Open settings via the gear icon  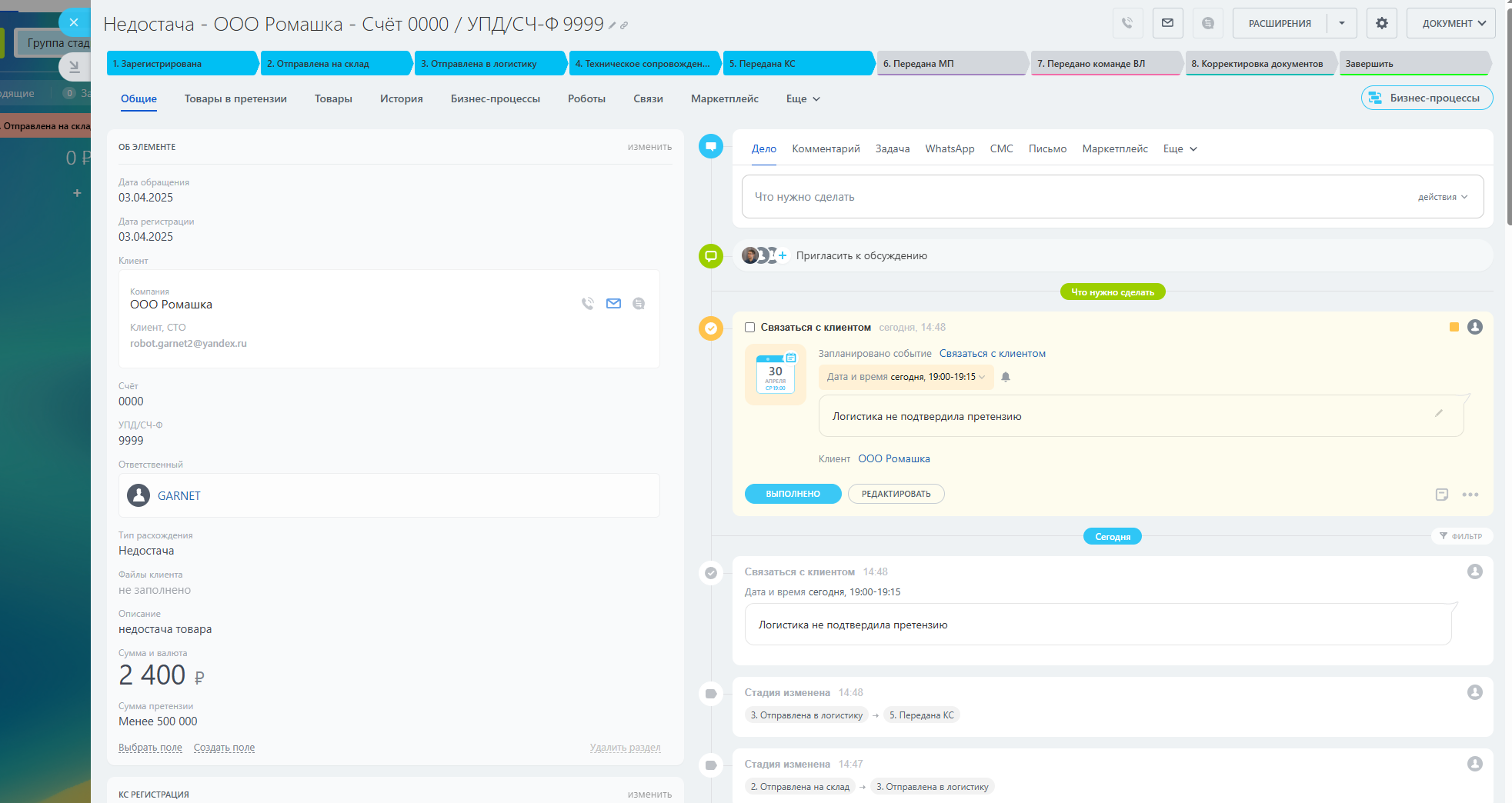pos(1382,23)
